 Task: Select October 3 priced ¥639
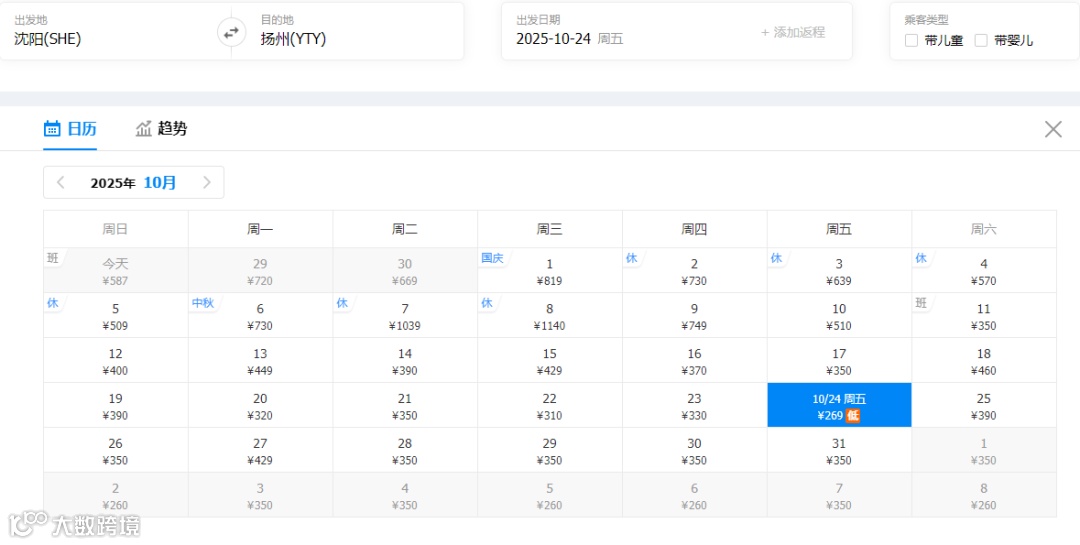(839, 271)
